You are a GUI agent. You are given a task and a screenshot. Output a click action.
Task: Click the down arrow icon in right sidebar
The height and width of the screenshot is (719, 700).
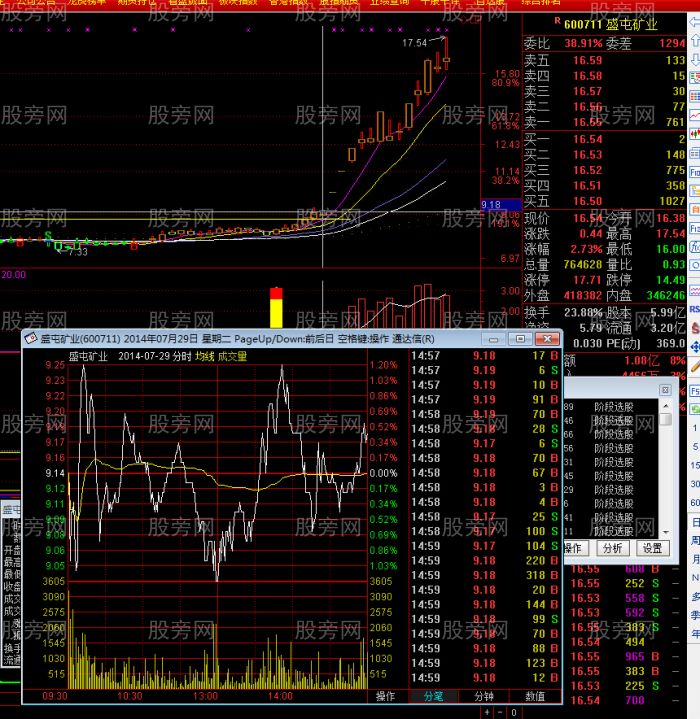[695, 59]
